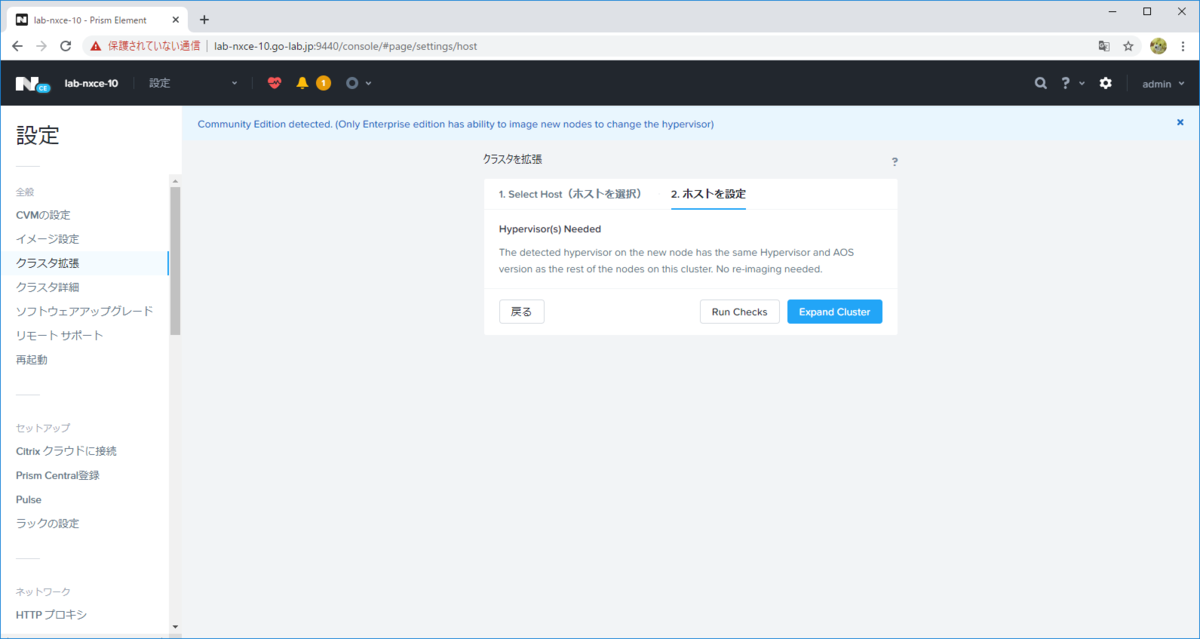The image size is (1200, 639).
Task: Select the 2. ホストを設定 tab
Action: click(708, 194)
